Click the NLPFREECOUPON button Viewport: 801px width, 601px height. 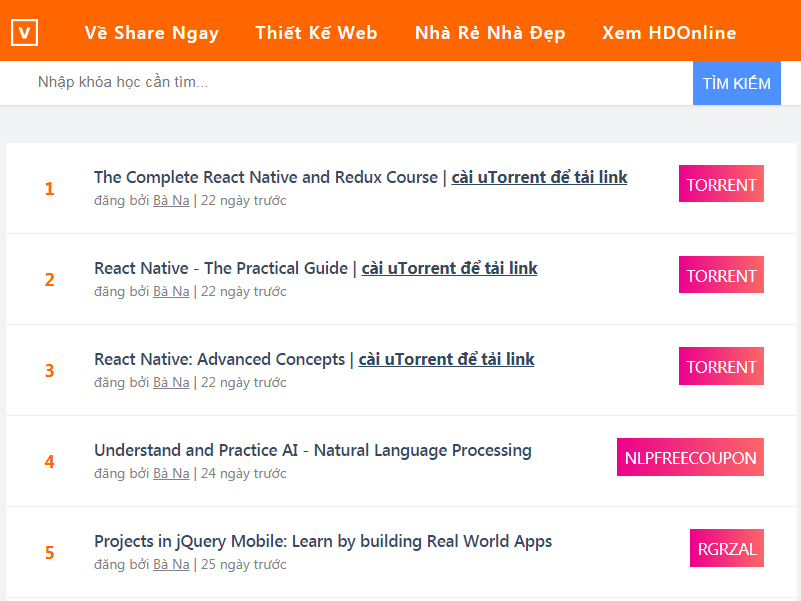[690, 457]
